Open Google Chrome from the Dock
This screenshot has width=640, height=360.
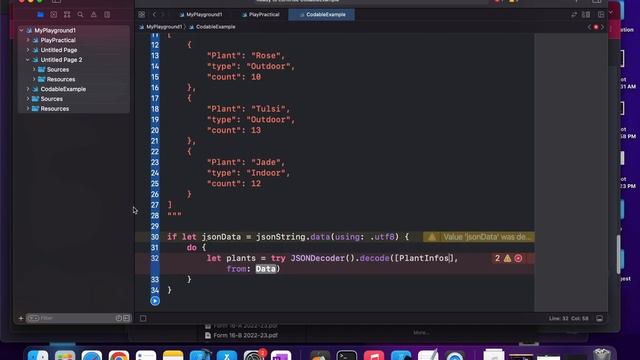(119, 356)
